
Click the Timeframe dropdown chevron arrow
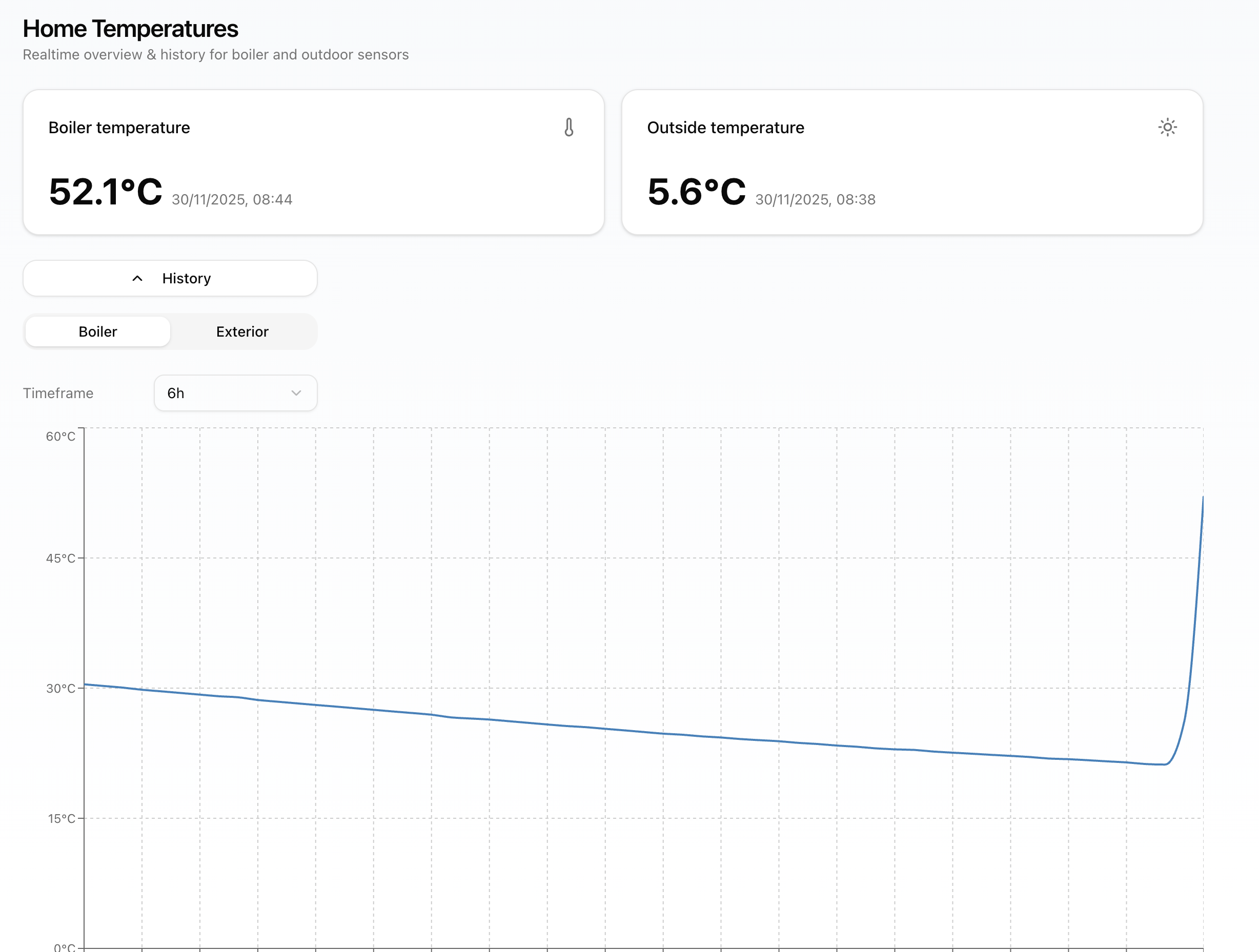[296, 393]
